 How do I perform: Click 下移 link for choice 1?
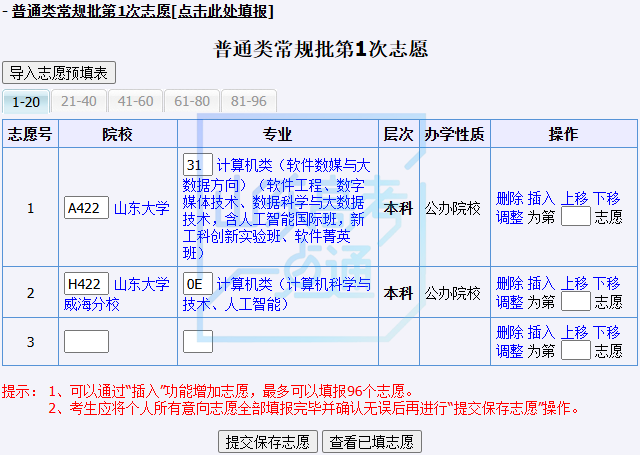(x=606, y=199)
